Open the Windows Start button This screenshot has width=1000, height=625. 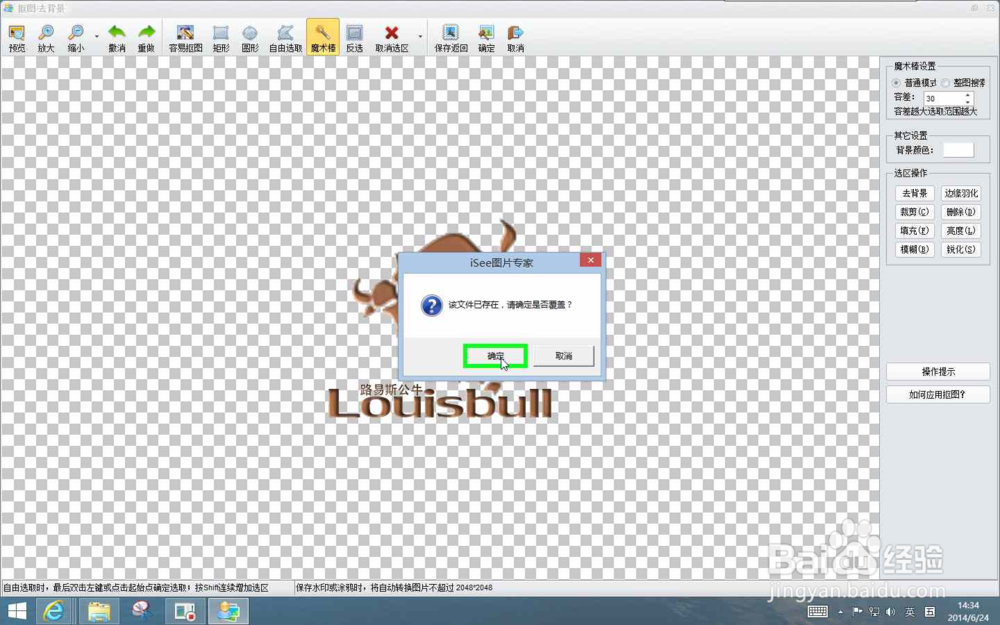pos(17,611)
